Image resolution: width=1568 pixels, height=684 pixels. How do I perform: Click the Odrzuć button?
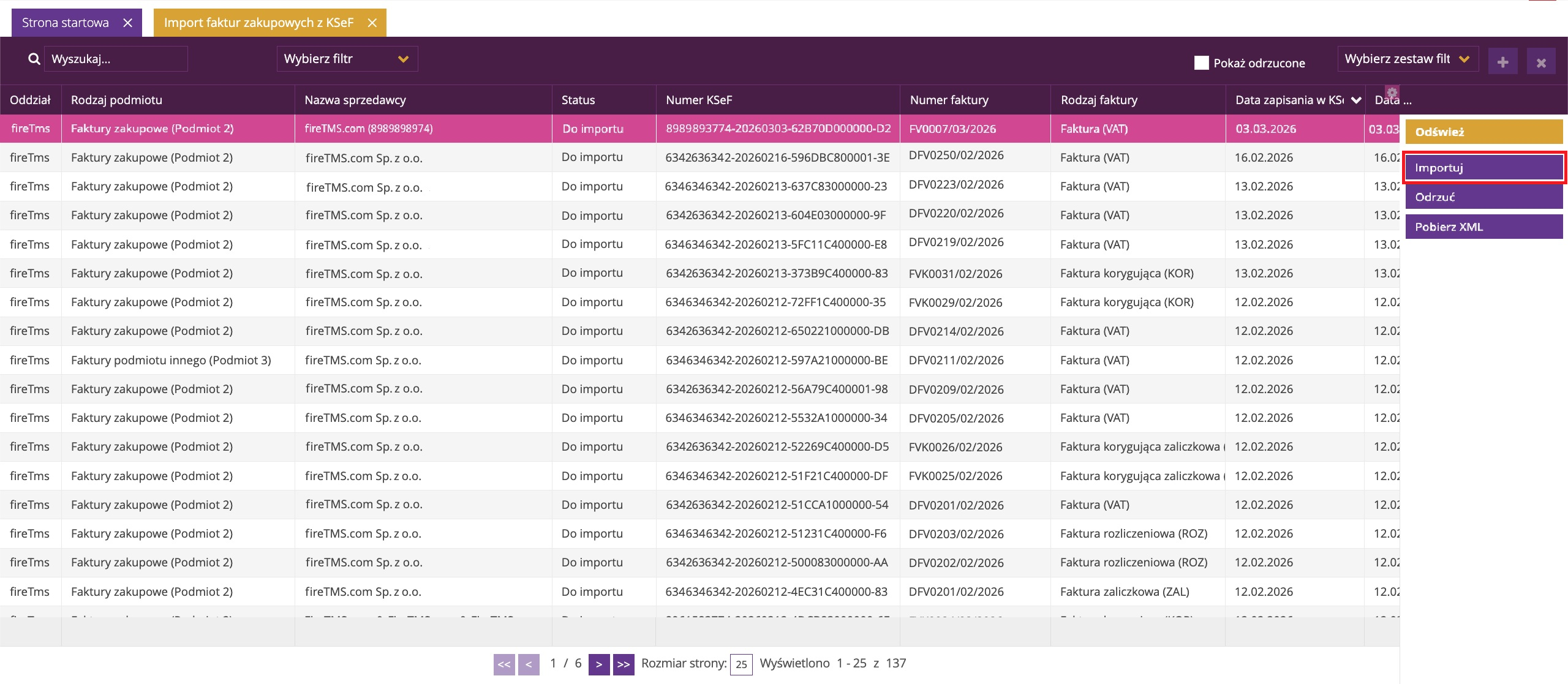coord(1483,197)
